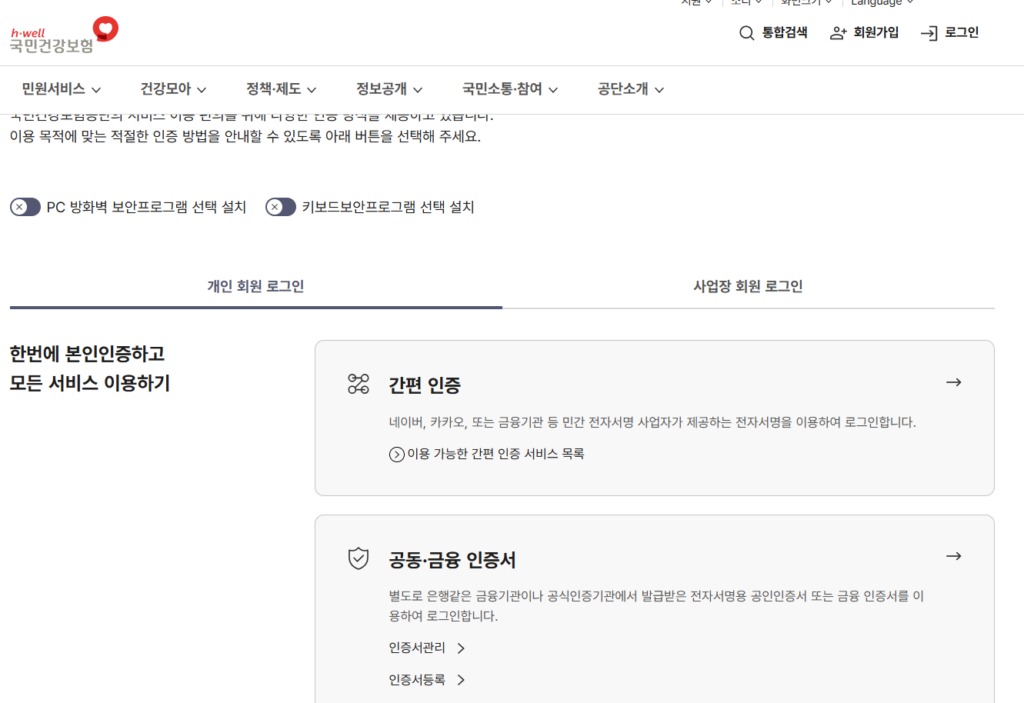Open the 인증서관리 link
Viewport: 1024px width, 703px height.
[x=427, y=648]
